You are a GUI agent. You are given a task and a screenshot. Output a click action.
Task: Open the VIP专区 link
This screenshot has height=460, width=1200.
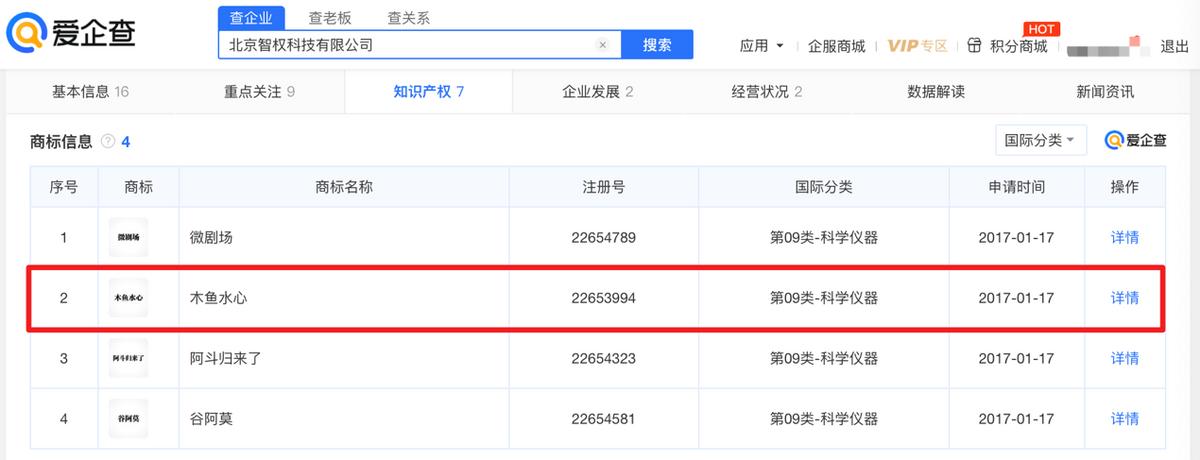click(917, 46)
